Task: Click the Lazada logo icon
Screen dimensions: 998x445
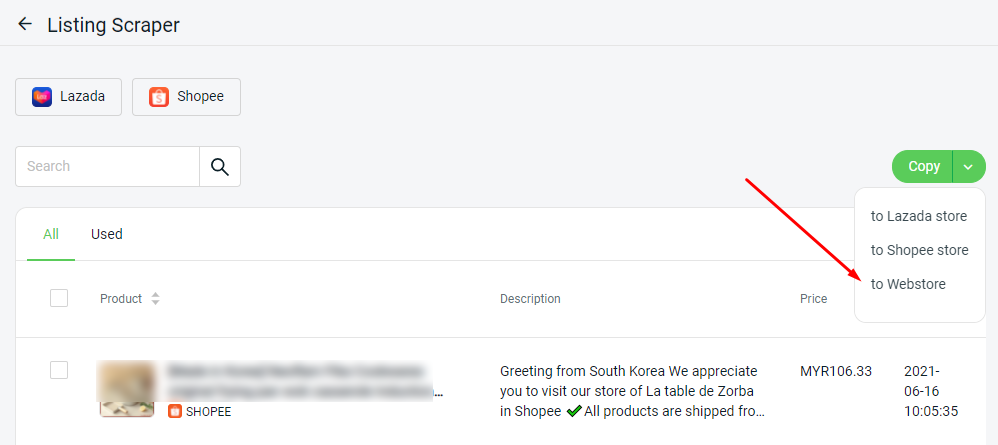Action: click(42, 97)
